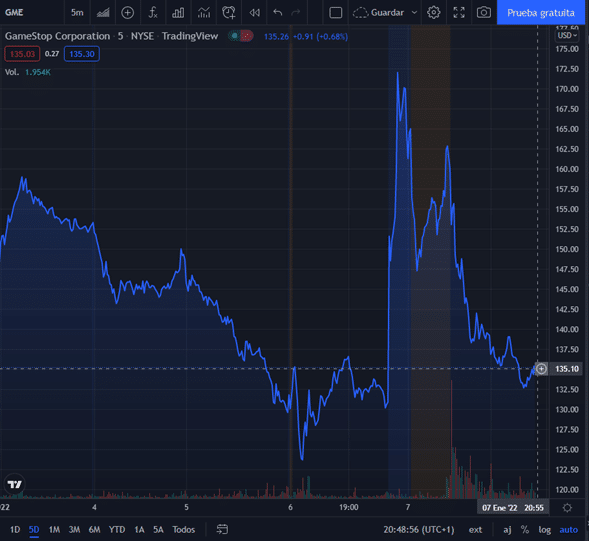The width and height of the screenshot is (589, 541).
Task: Select the Todos time range
Action: [x=183, y=529]
